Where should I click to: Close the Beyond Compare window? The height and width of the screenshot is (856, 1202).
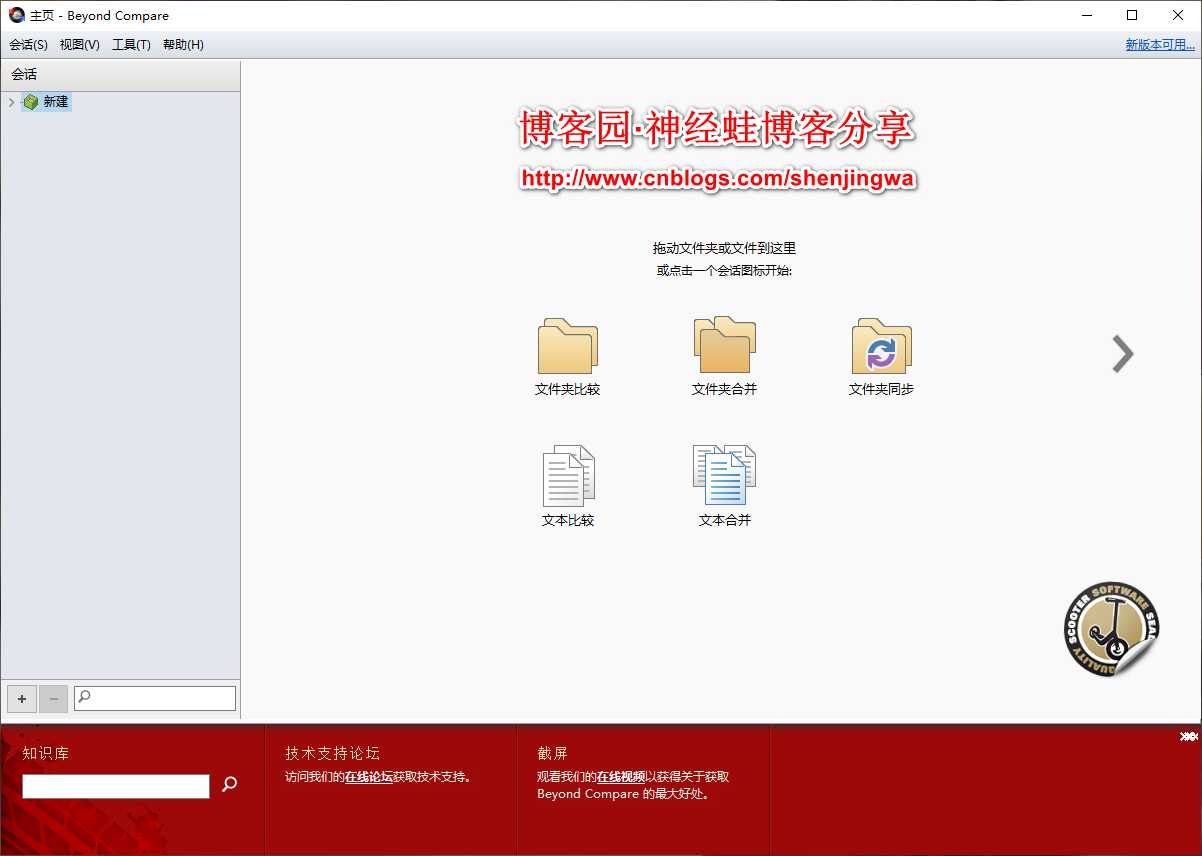pos(1178,15)
